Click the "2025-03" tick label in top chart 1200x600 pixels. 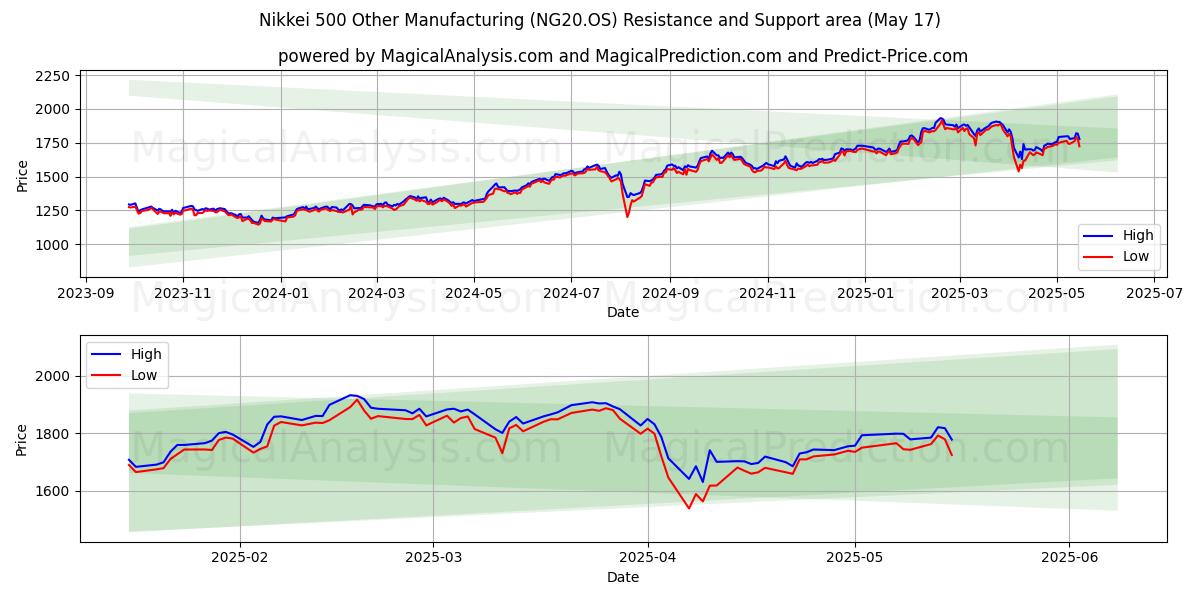click(x=959, y=294)
